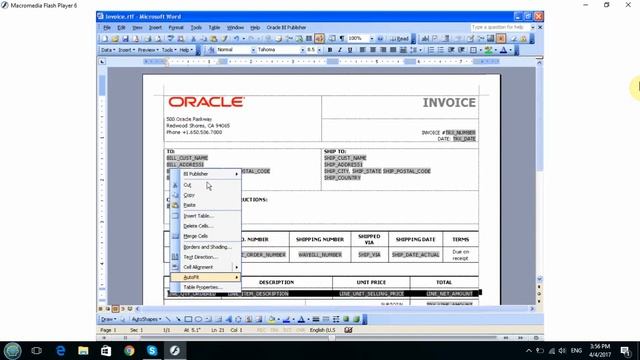Click the Line Style icon
The width and height of the screenshot is (640, 360).
tap(316, 319)
